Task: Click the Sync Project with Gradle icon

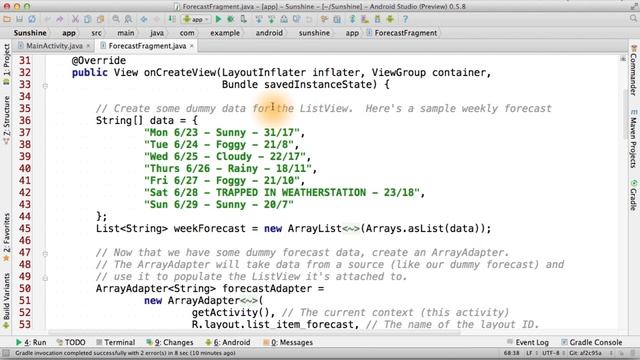Action: pos(353,19)
